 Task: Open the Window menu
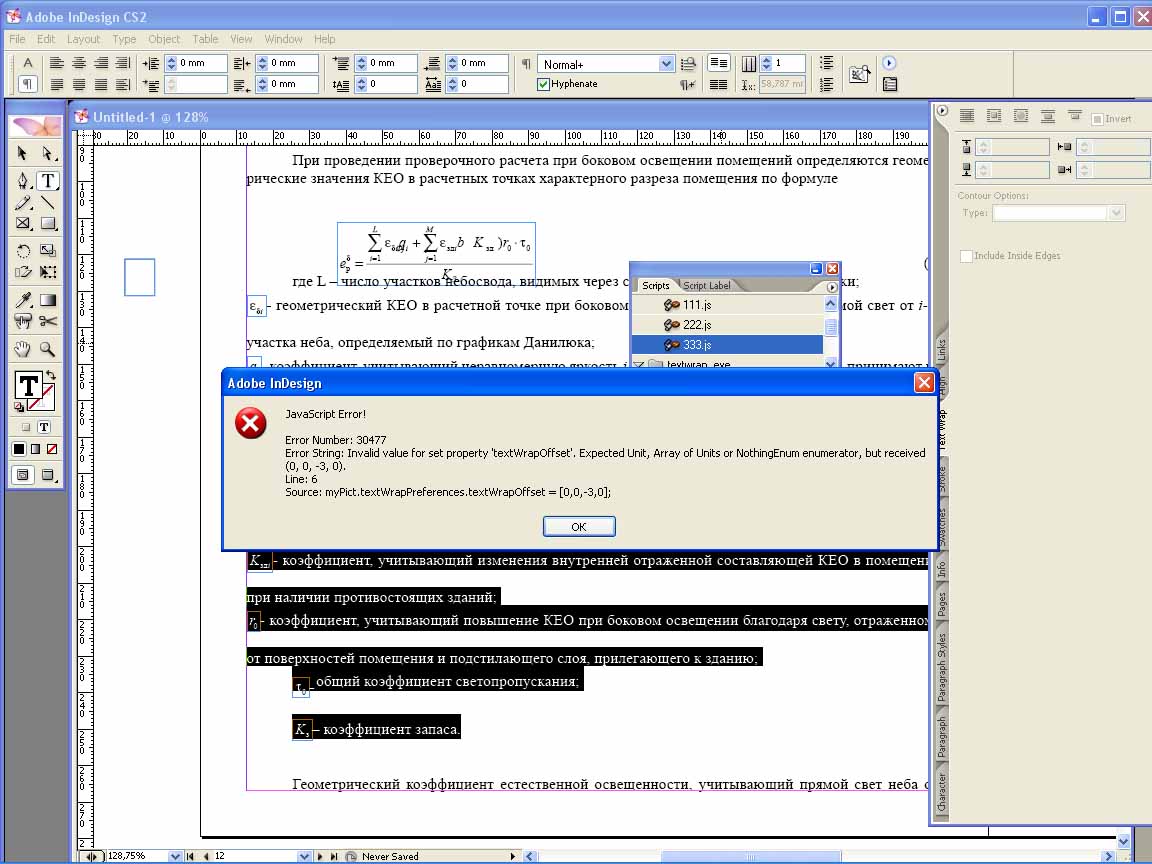tap(283, 39)
